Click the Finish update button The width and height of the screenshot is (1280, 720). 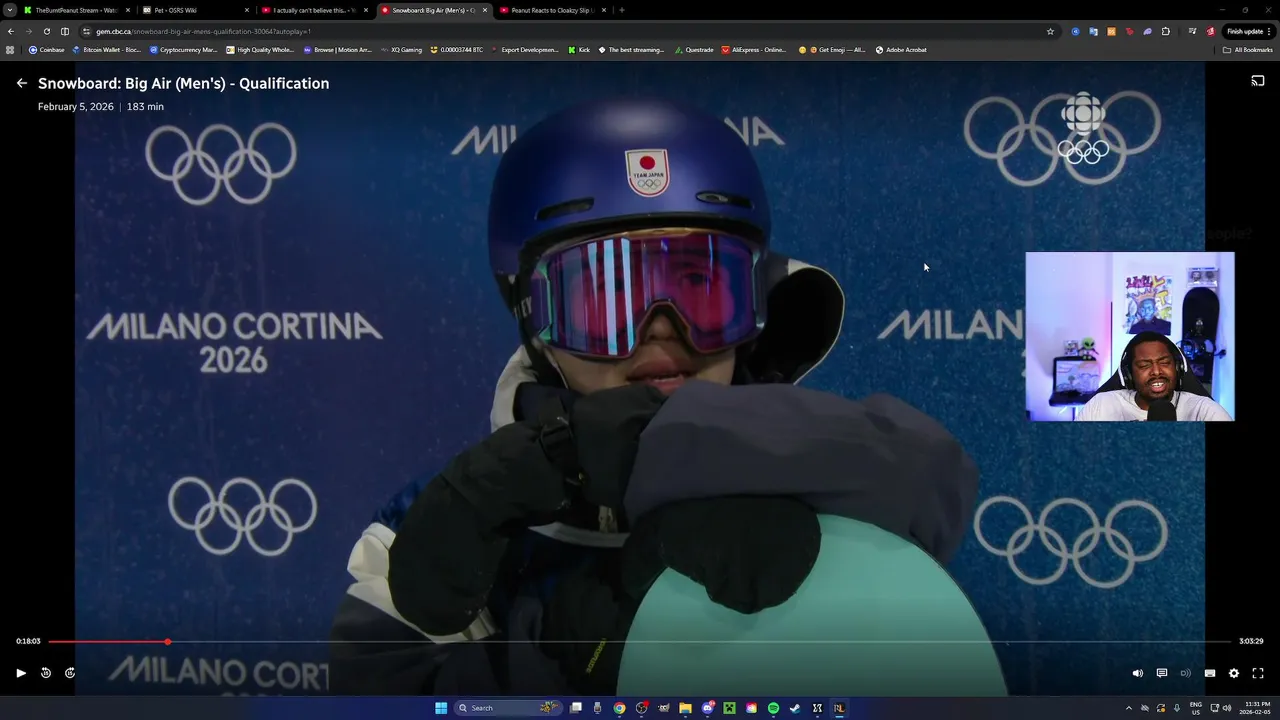(x=1249, y=31)
